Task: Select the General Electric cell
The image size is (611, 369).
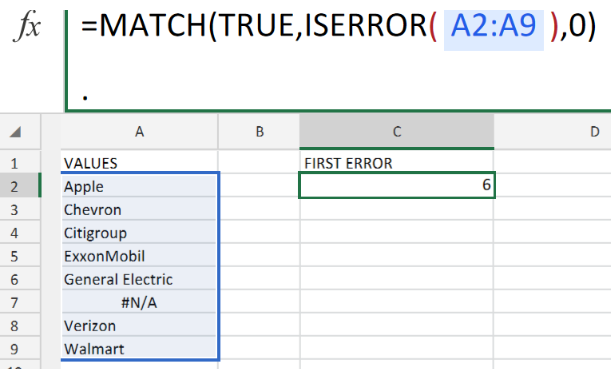Action: [x=140, y=279]
